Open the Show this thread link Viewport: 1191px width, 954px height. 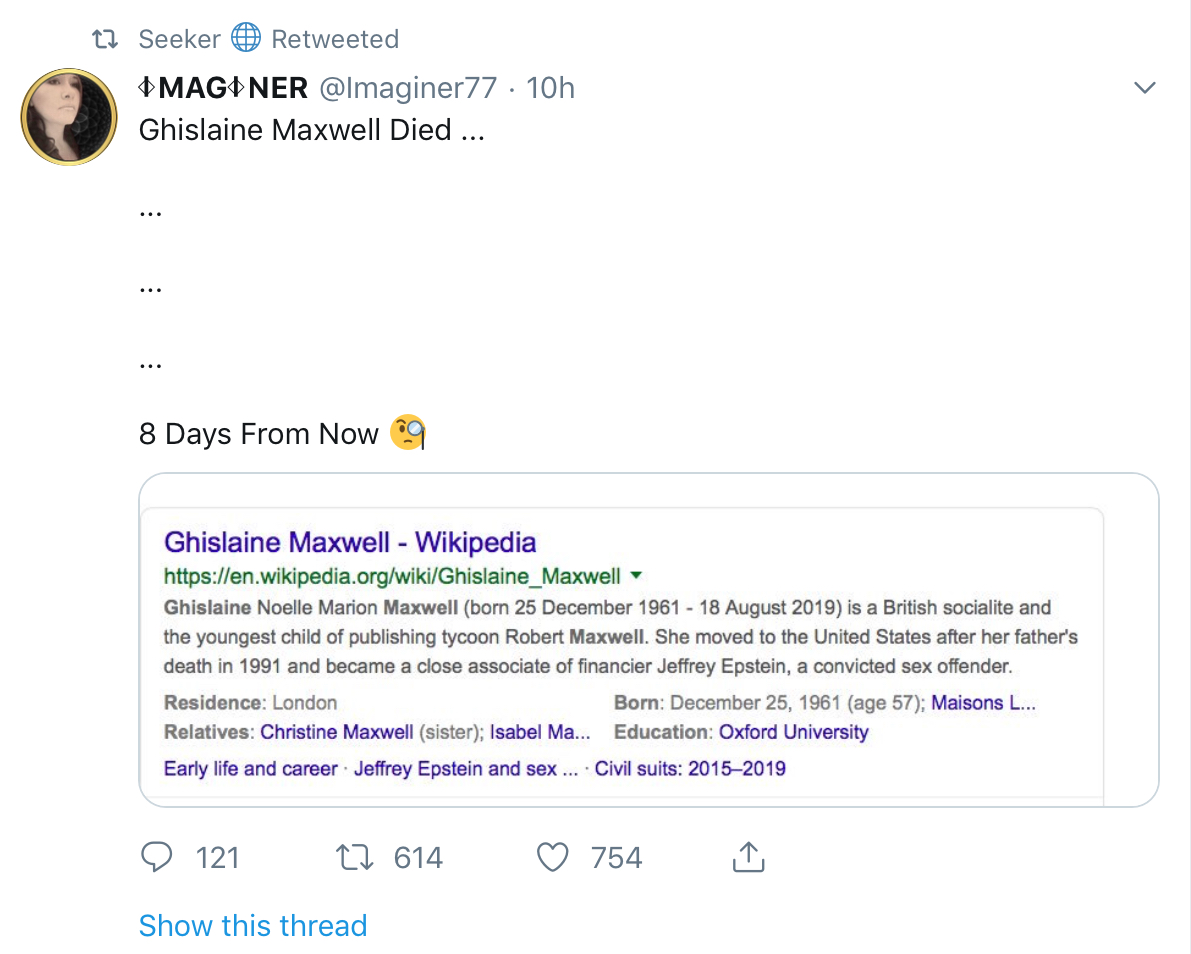pyautogui.click(x=252, y=925)
